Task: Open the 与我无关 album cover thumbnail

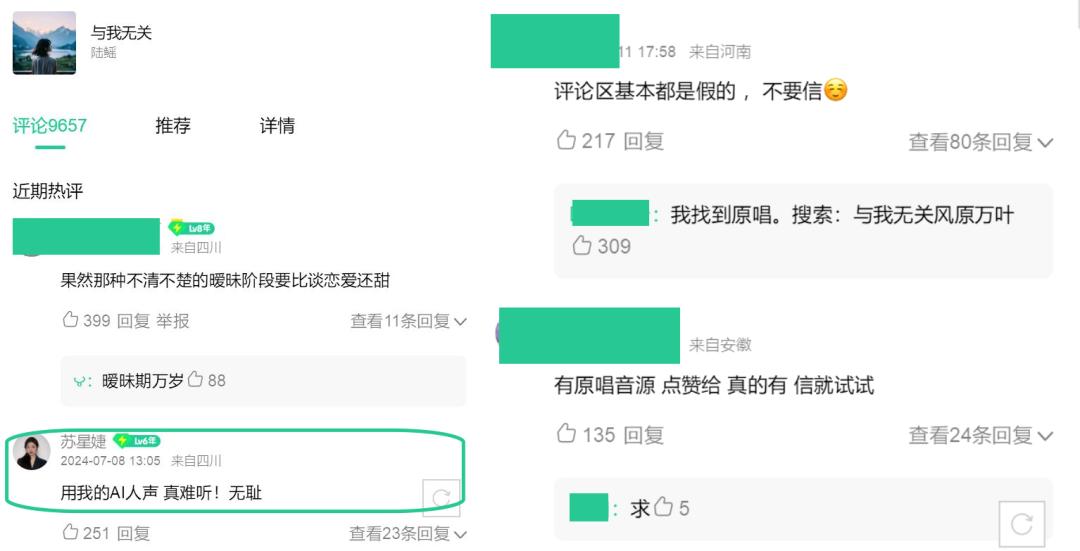Action: coord(44,42)
